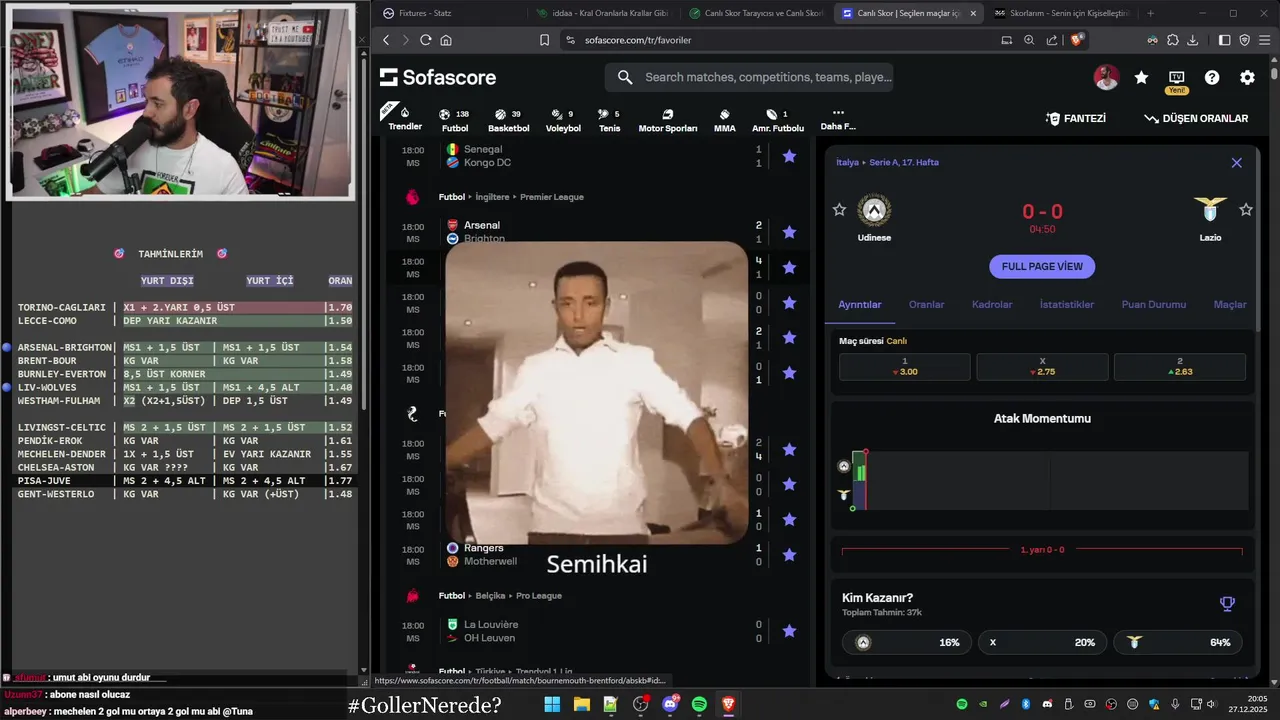Click the browser back arrow
Viewport: 1280px width, 720px height.
(x=386, y=40)
